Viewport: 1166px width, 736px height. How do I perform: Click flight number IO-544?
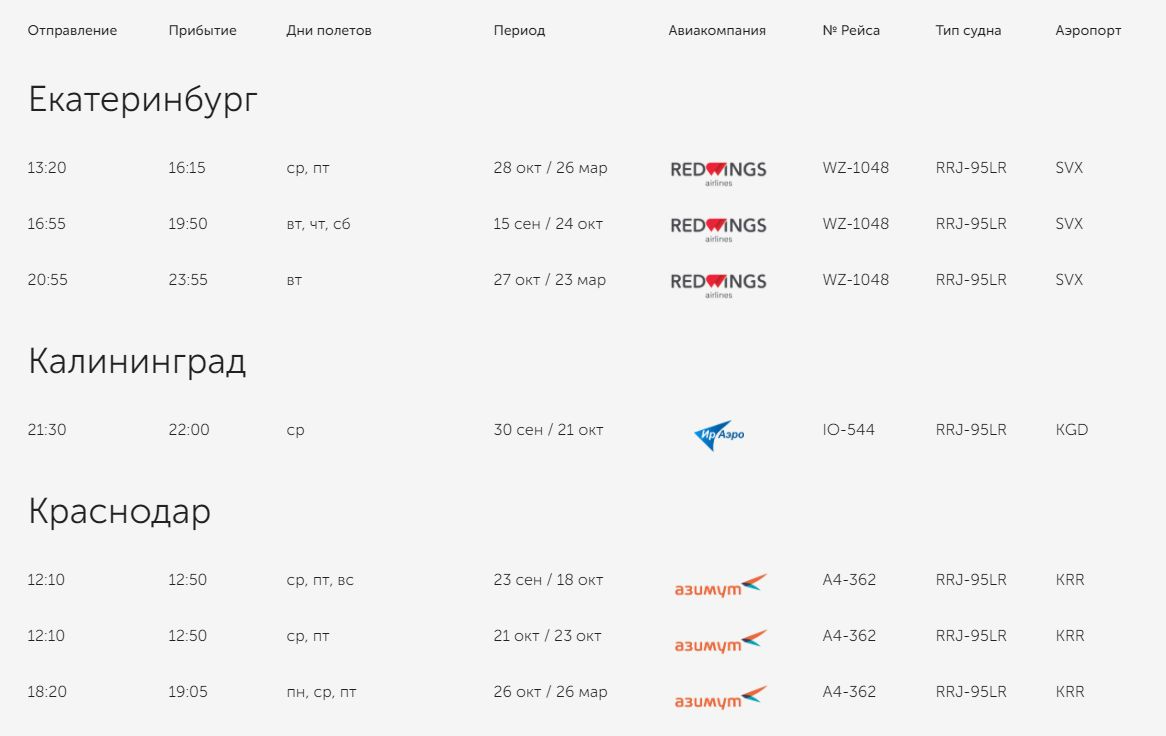click(x=848, y=430)
